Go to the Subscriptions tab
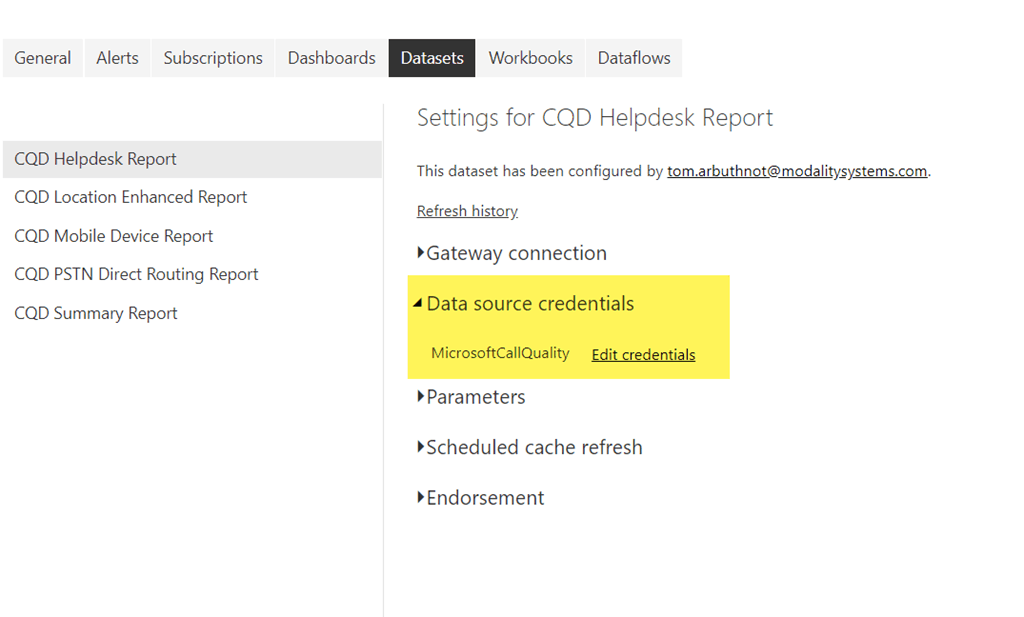 pyautogui.click(x=213, y=58)
